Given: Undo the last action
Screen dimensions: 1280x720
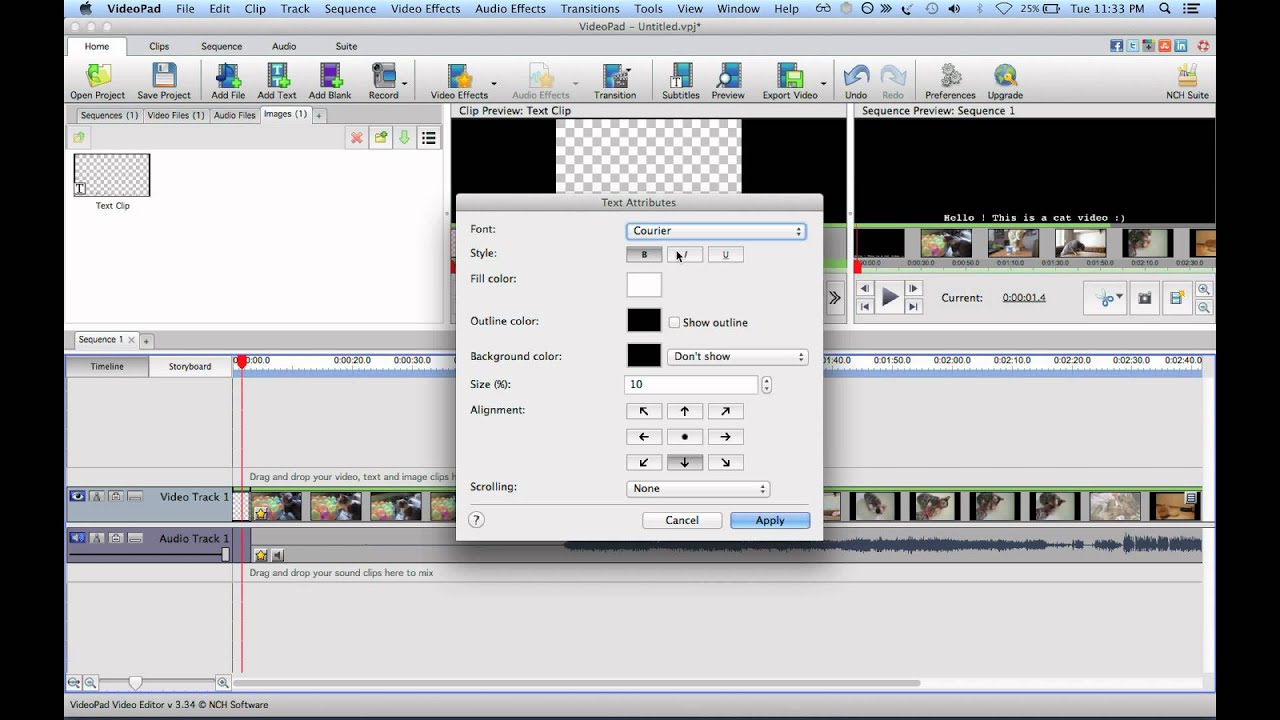Looking at the screenshot, I should pos(856,82).
